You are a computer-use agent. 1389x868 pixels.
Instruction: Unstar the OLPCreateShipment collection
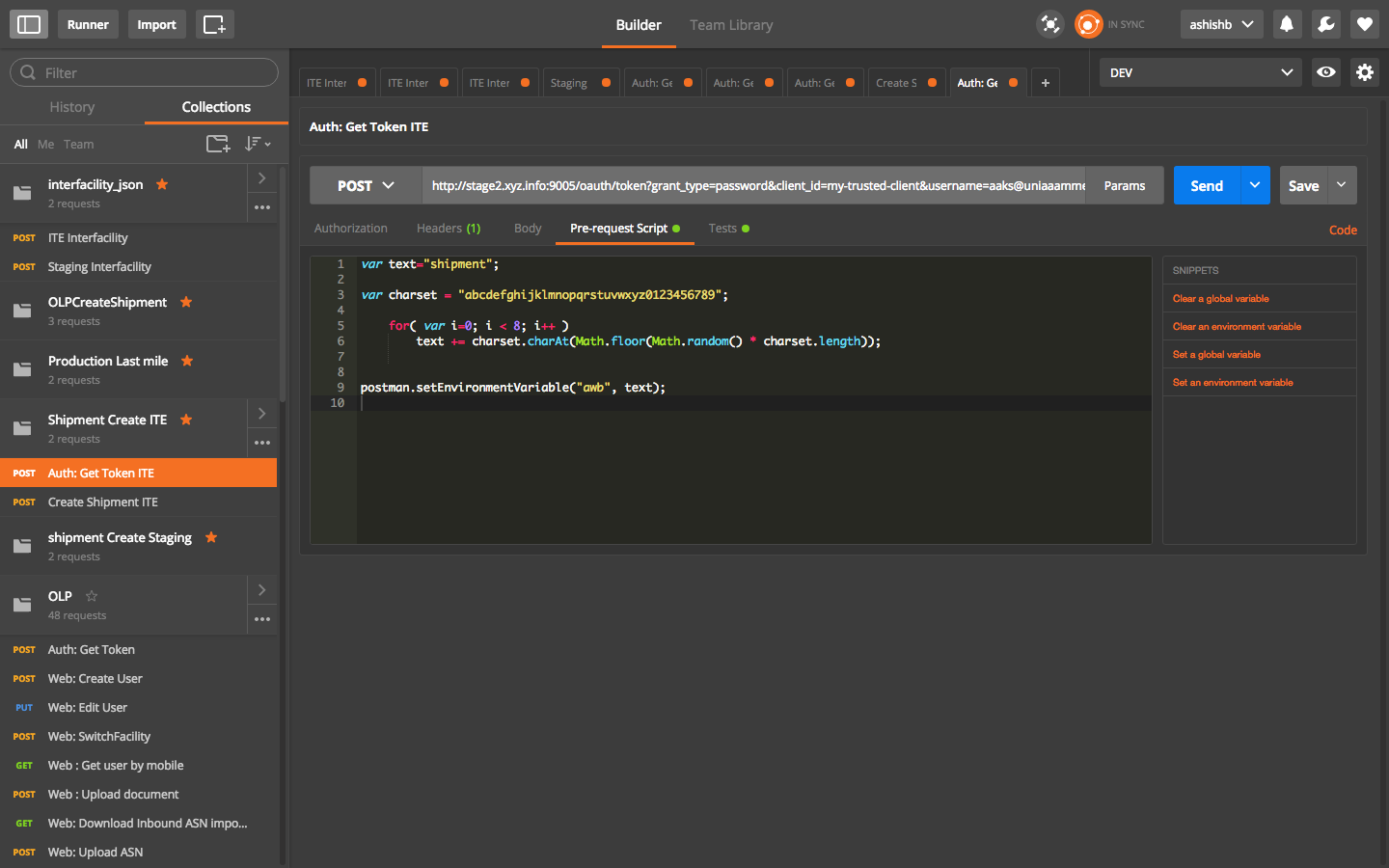point(187,302)
